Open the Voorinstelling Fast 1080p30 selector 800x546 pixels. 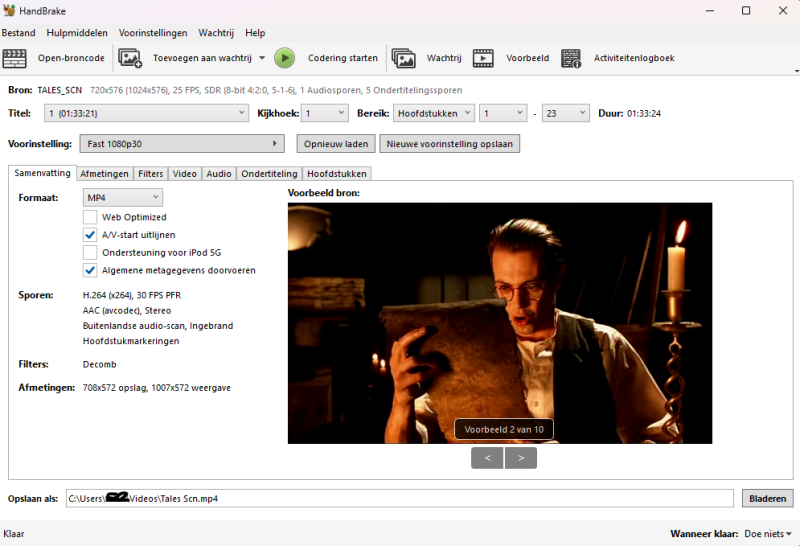click(x=182, y=144)
